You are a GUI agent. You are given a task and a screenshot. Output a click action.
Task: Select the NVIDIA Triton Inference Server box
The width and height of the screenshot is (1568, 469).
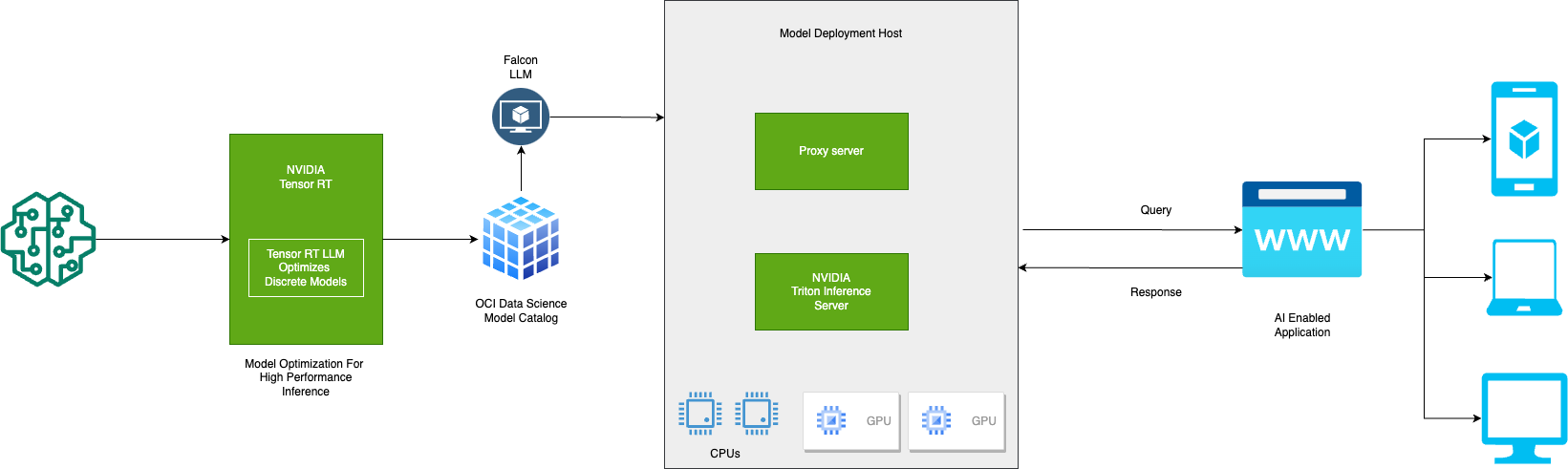pos(831,291)
